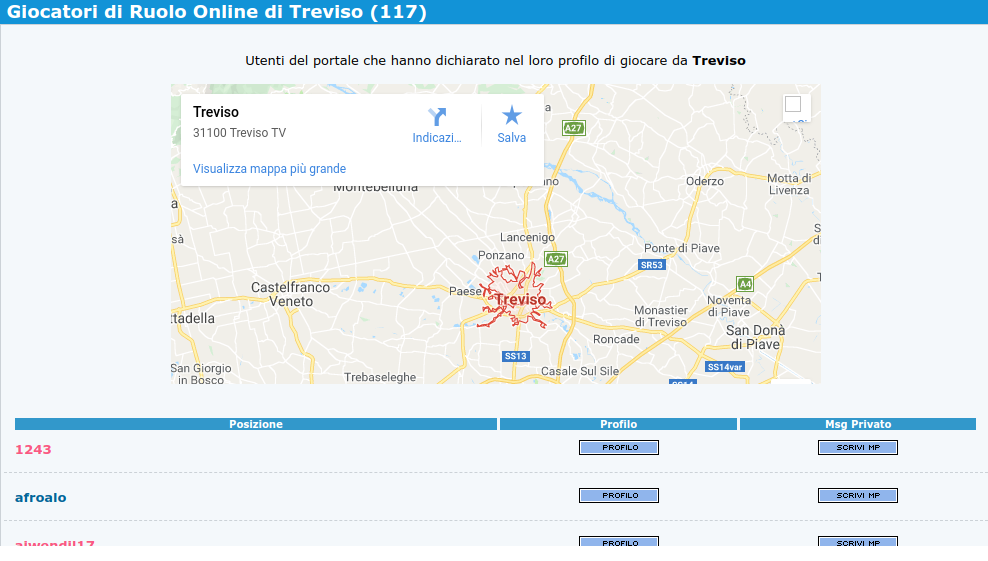Open Visualizza mappa più grande link
Viewport: 988px width, 561px height.
pos(269,169)
